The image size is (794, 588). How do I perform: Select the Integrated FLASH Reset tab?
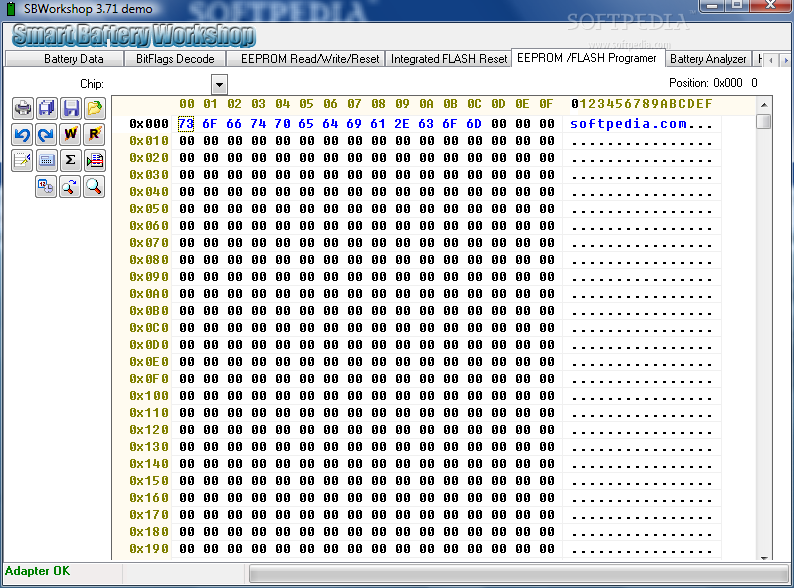point(449,59)
